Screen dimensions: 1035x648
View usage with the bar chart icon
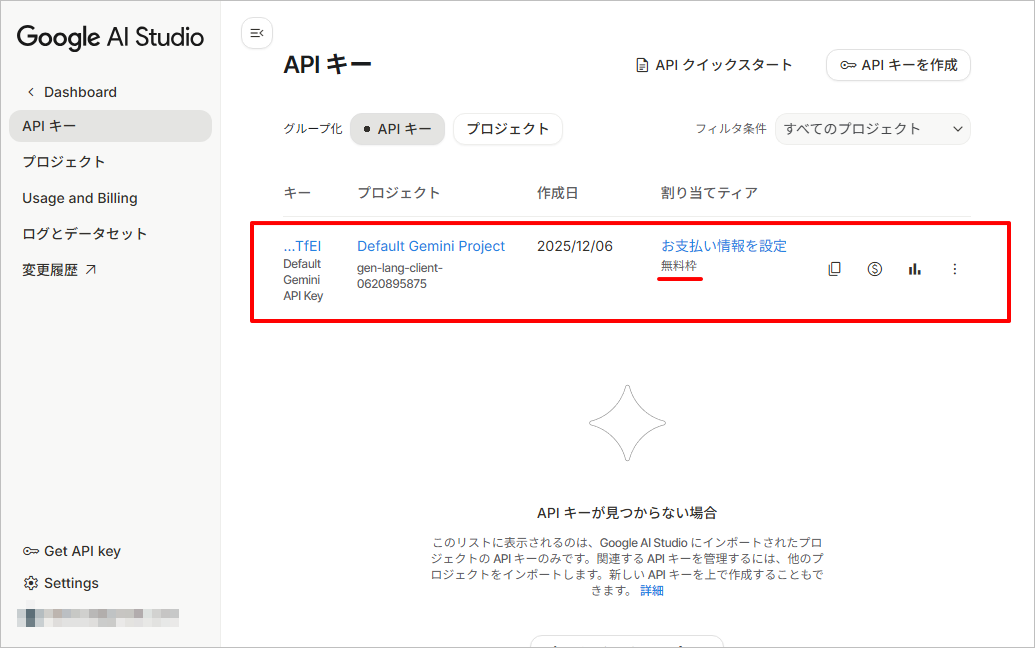click(x=914, y=269)
